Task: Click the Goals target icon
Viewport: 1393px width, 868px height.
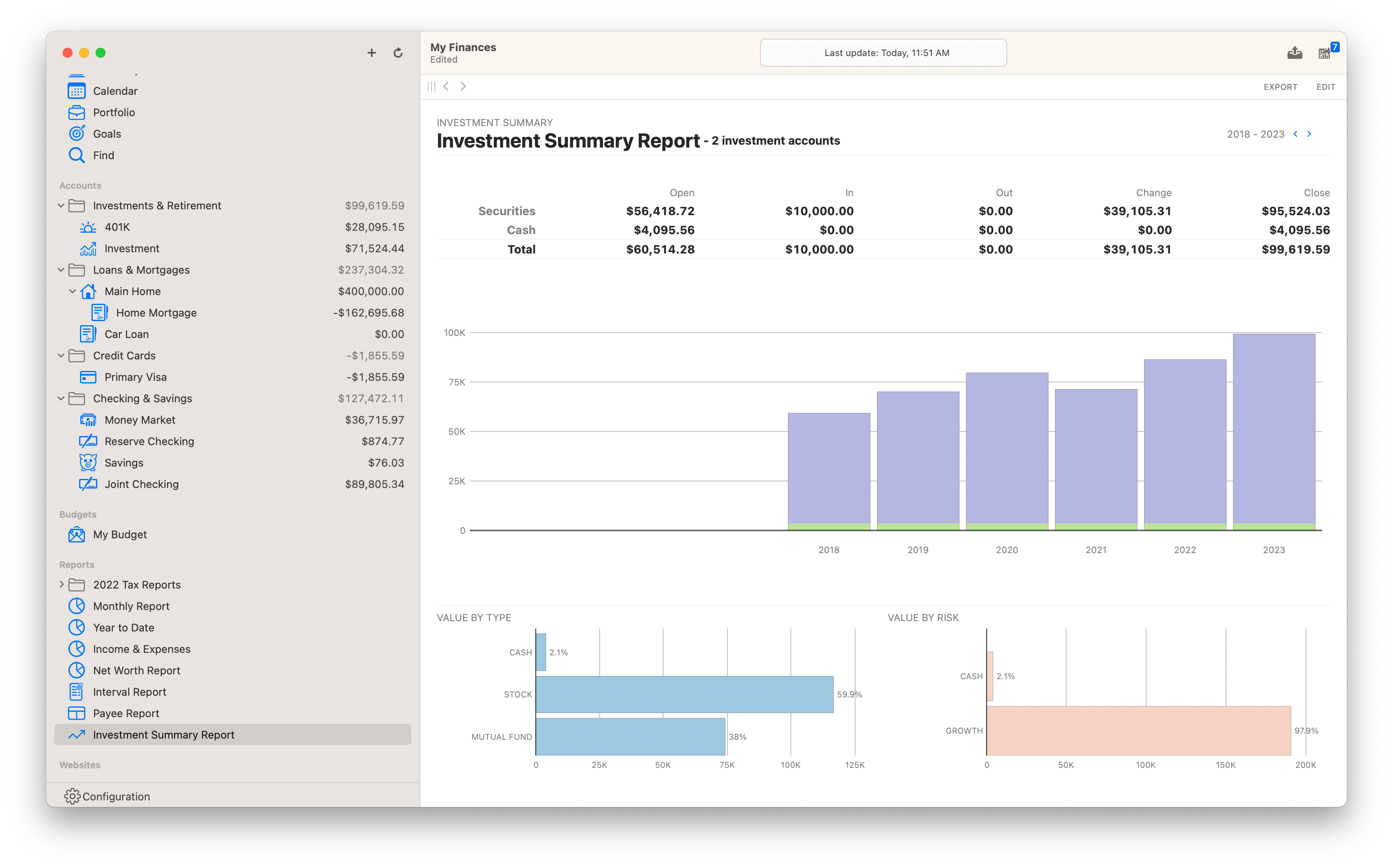Action: pos(76,134)
